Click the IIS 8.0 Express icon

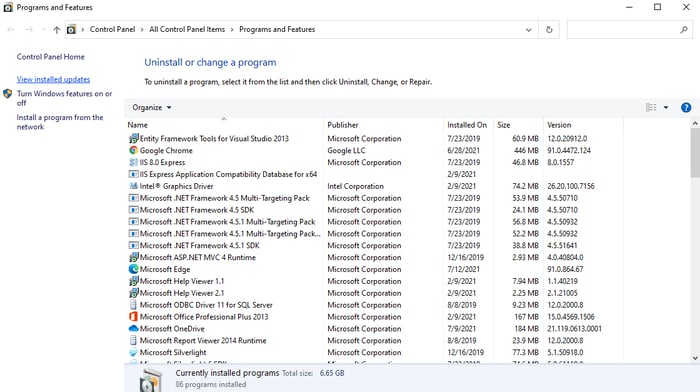tap(133, 162)
